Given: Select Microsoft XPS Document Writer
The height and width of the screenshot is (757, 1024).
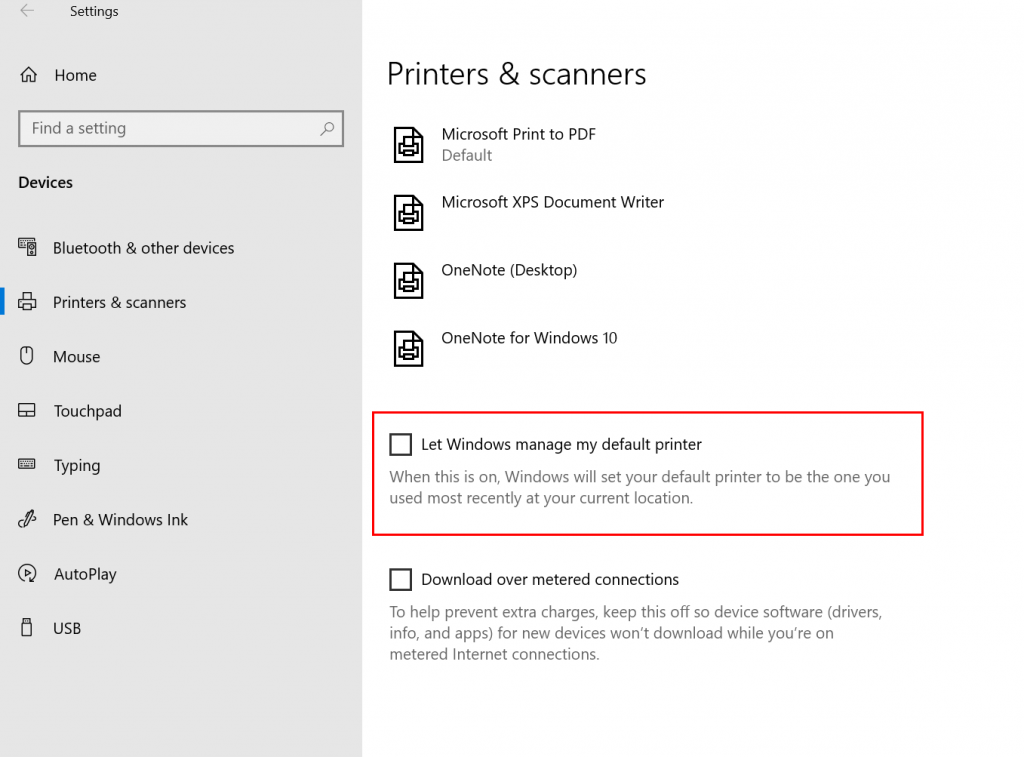Looking at the screenshot, I should pyautogui.click(x=552, y=202).
